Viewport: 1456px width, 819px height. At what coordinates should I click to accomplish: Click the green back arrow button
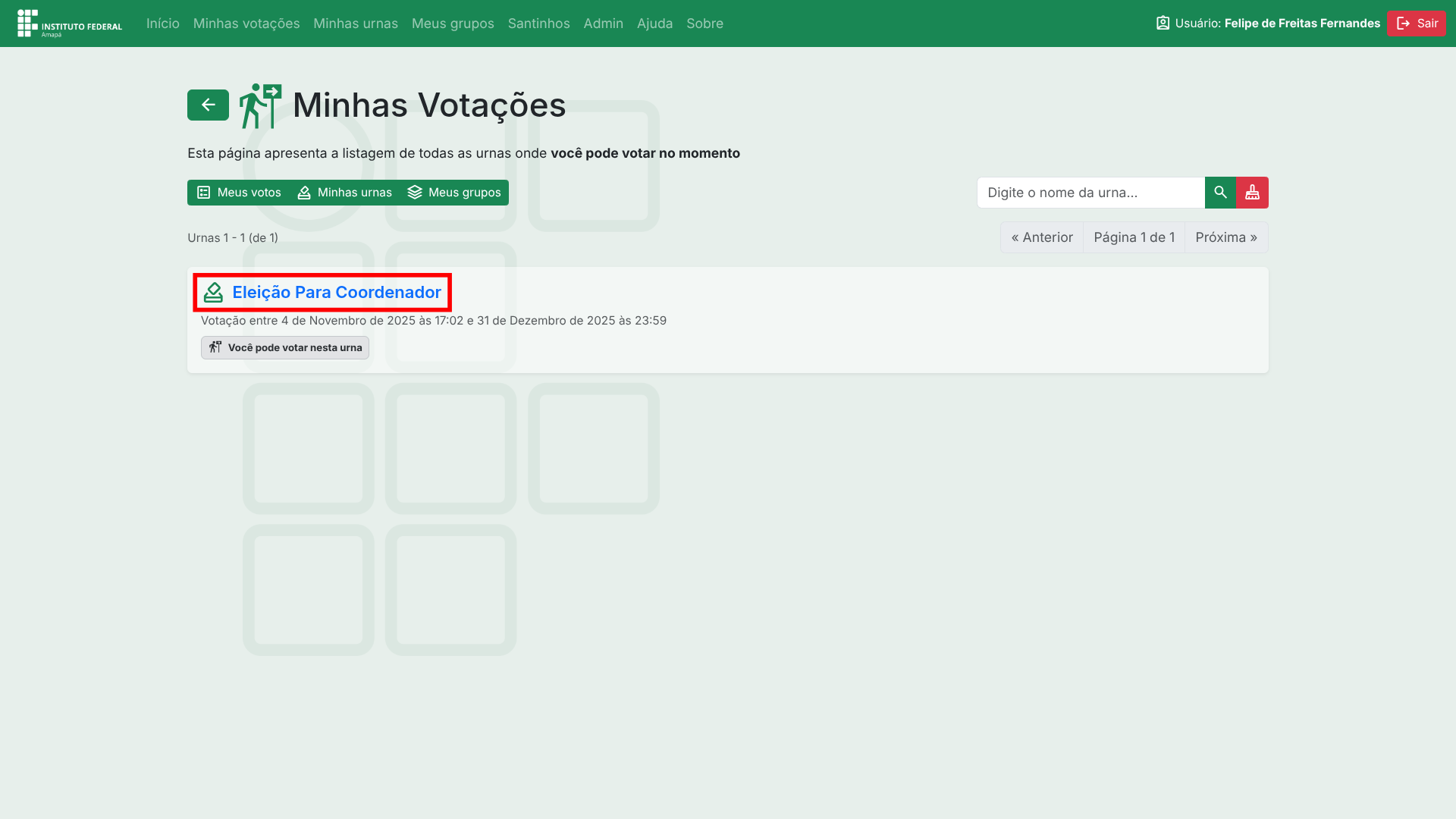(208, 105)
